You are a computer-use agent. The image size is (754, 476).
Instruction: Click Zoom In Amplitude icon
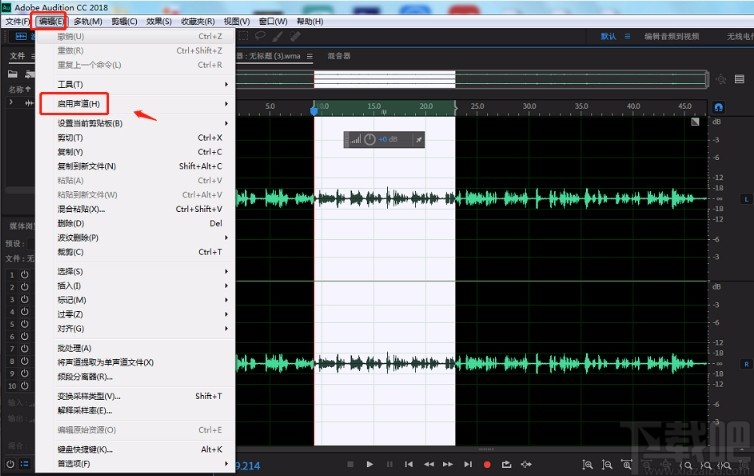coord(587,465)
